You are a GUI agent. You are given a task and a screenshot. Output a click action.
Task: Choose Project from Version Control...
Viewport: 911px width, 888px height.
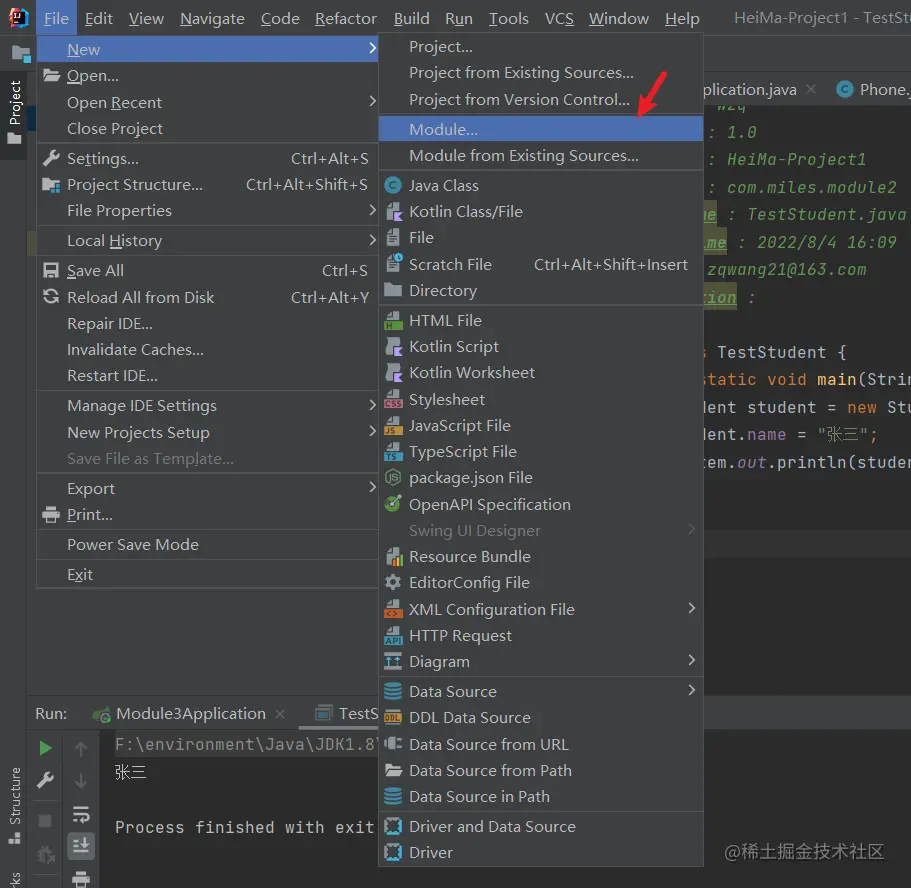(541, 100)
